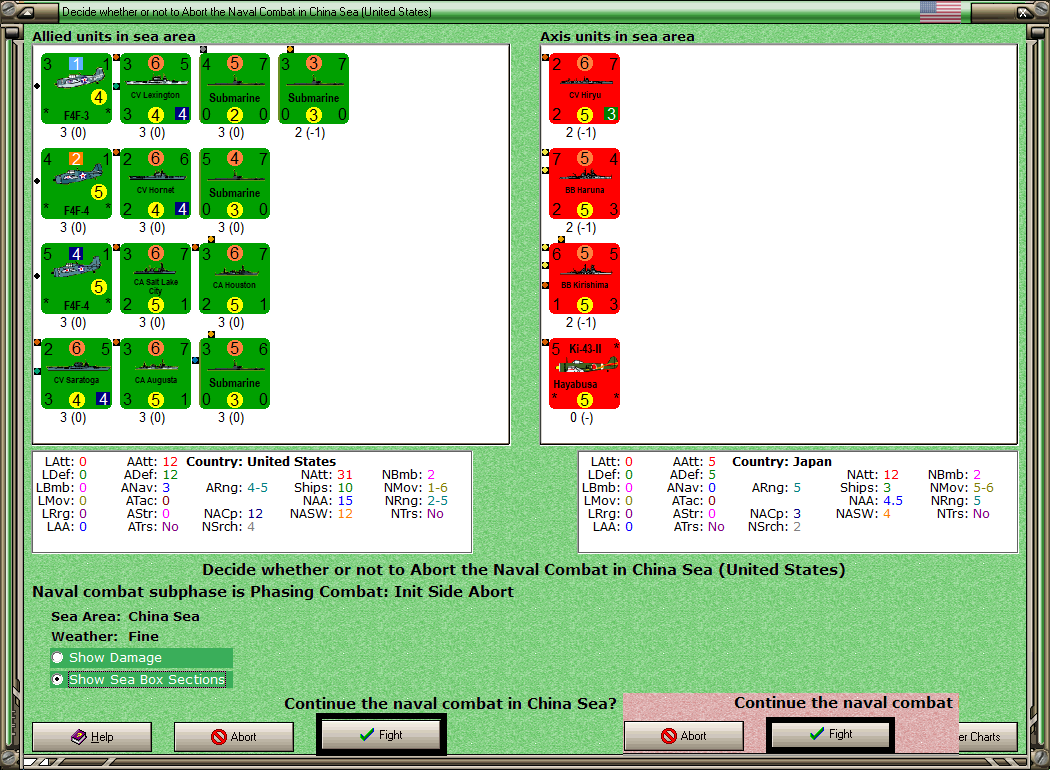Close the naval combat dialog window
Viewport: 1050px width, 770px height.
coord(1023,11)
